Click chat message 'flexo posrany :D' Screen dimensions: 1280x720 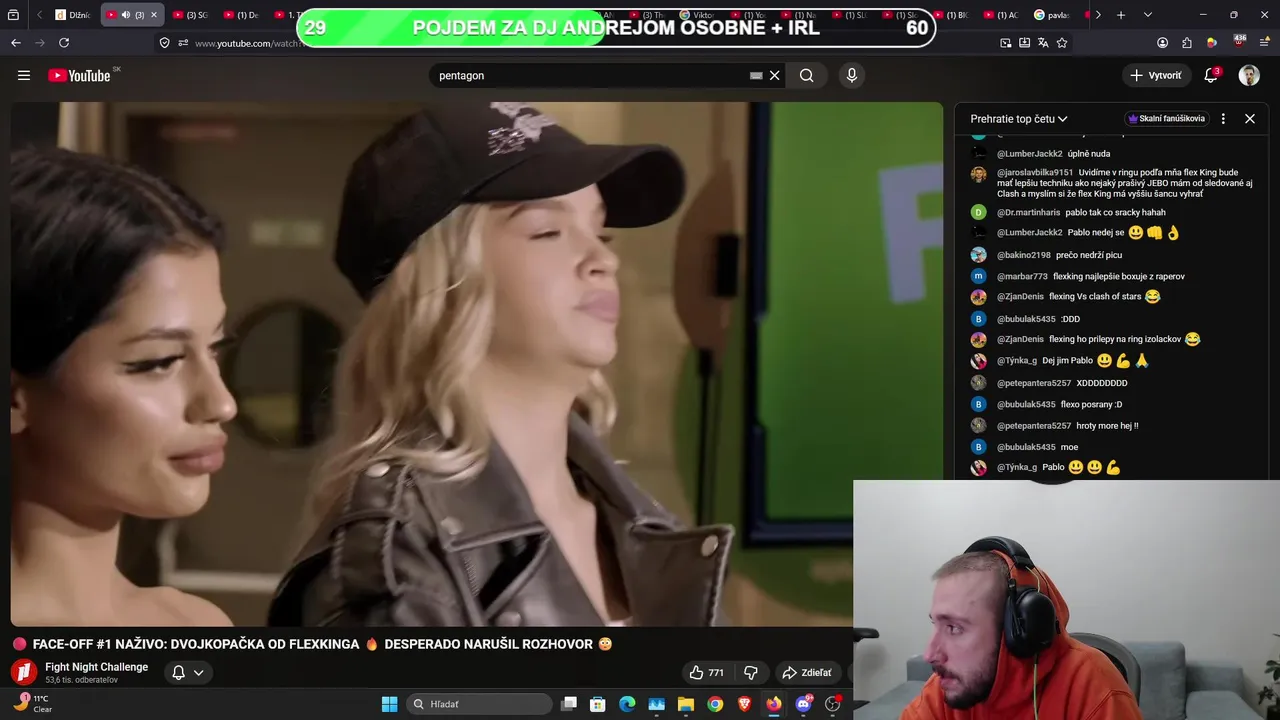pyautogui.click(x=1091, y=405)
